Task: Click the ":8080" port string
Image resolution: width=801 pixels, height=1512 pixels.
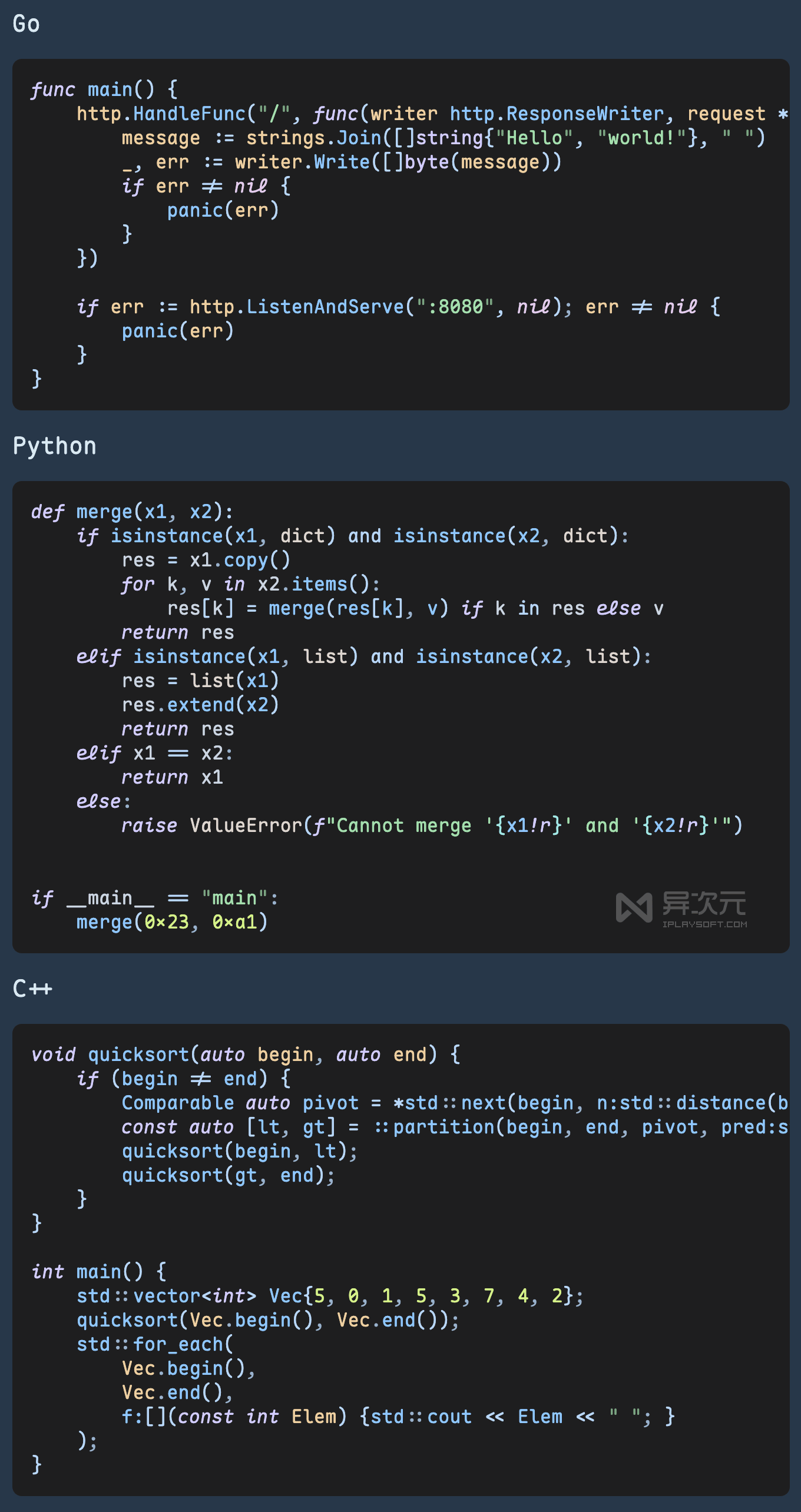Action: pyautogui.click(x=455, y=307)
